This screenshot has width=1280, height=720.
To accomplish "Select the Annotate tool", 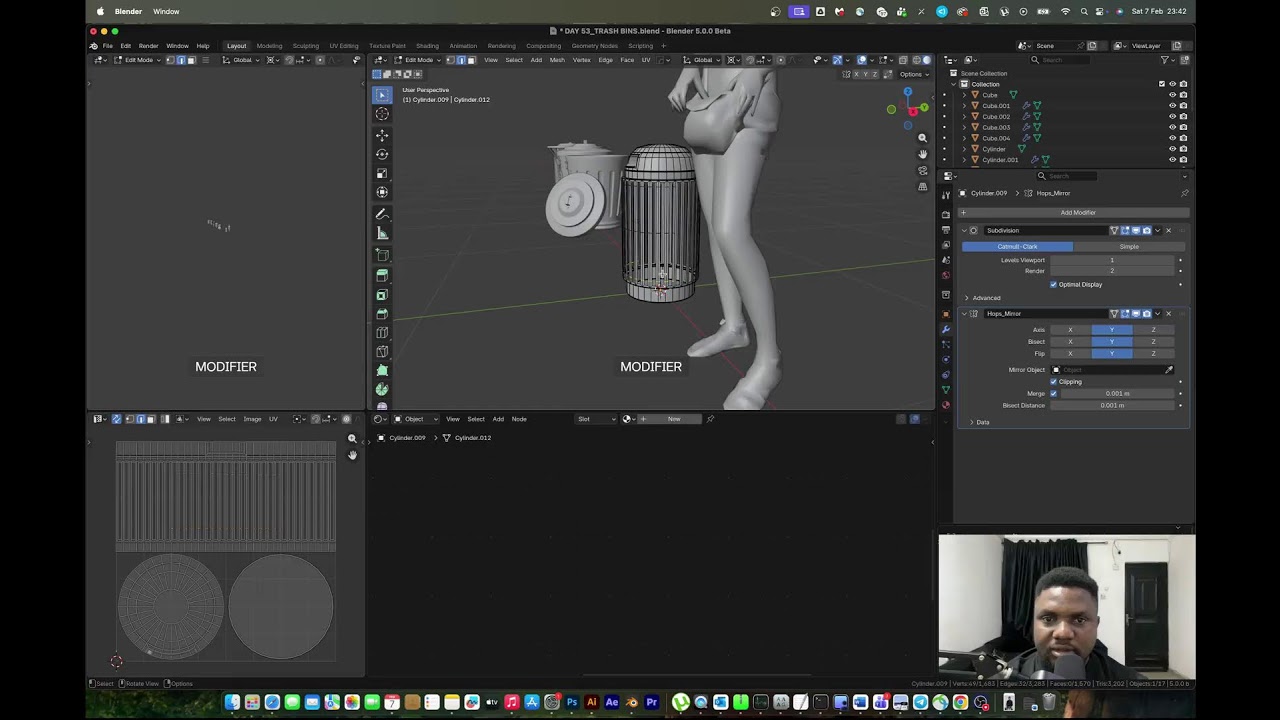I will pyautogui.click(x=382, y=214).
